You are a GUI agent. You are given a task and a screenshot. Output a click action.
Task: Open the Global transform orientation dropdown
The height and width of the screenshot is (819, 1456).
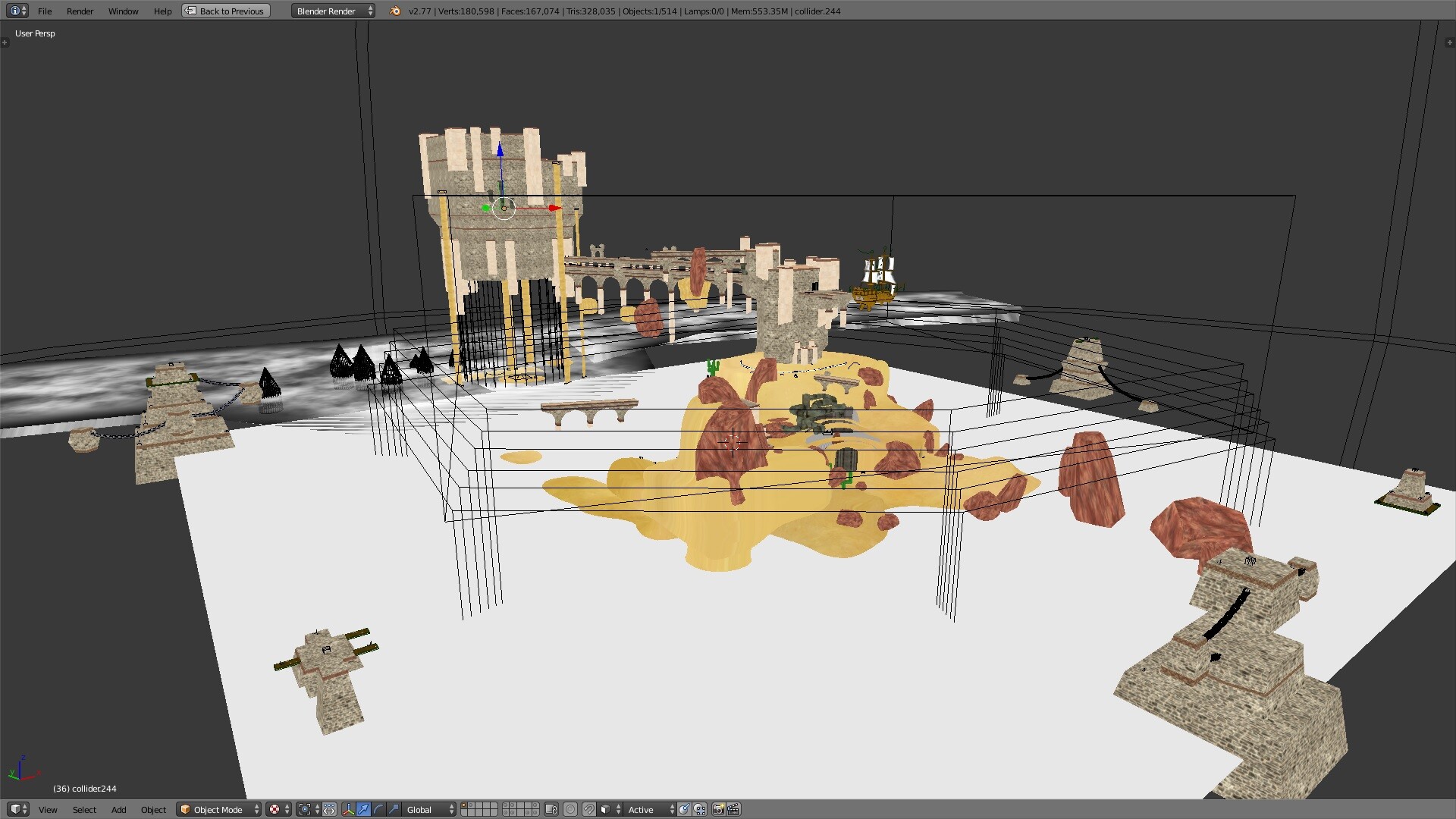coord(425,809)
